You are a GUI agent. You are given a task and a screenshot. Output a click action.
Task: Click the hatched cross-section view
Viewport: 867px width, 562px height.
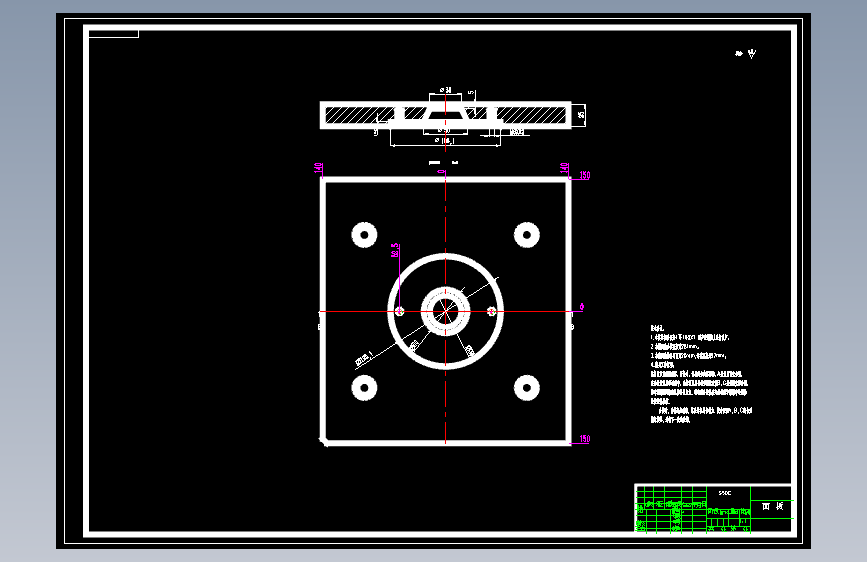446,115
